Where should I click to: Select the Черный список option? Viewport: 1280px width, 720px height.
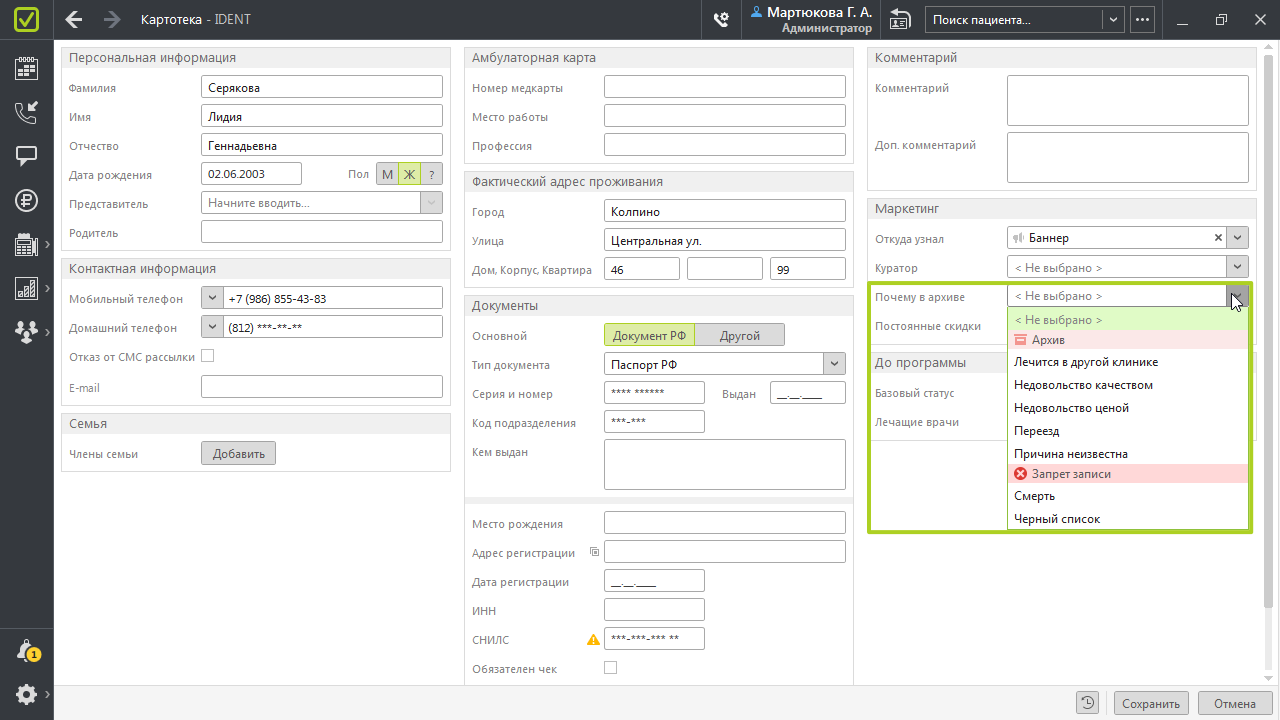tap(1056, 519)
